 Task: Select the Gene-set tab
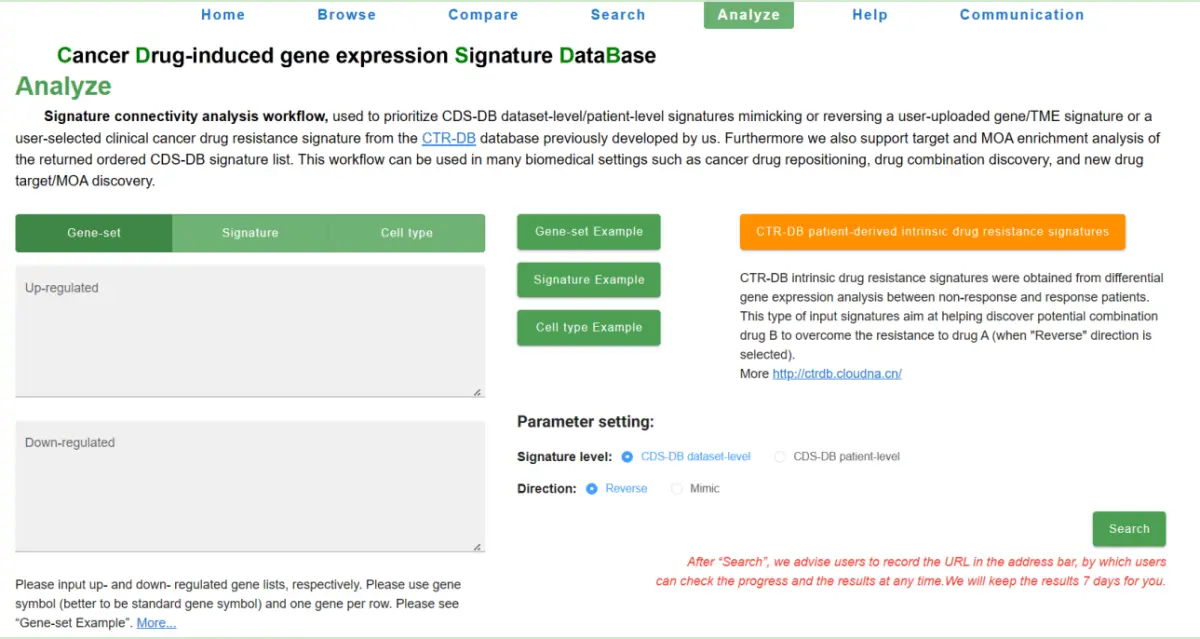(94, 233)
